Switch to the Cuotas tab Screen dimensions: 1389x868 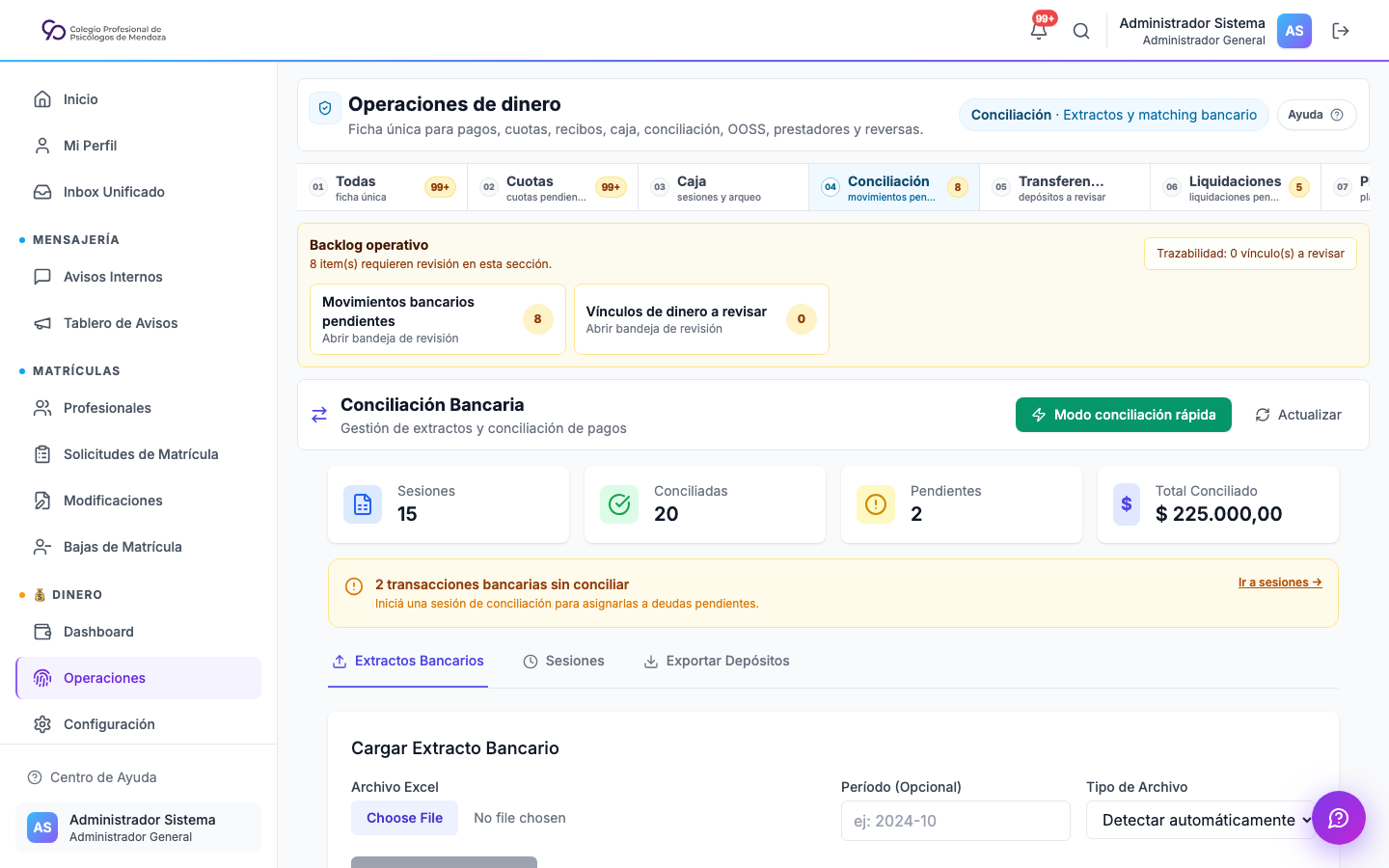point(553,187)
